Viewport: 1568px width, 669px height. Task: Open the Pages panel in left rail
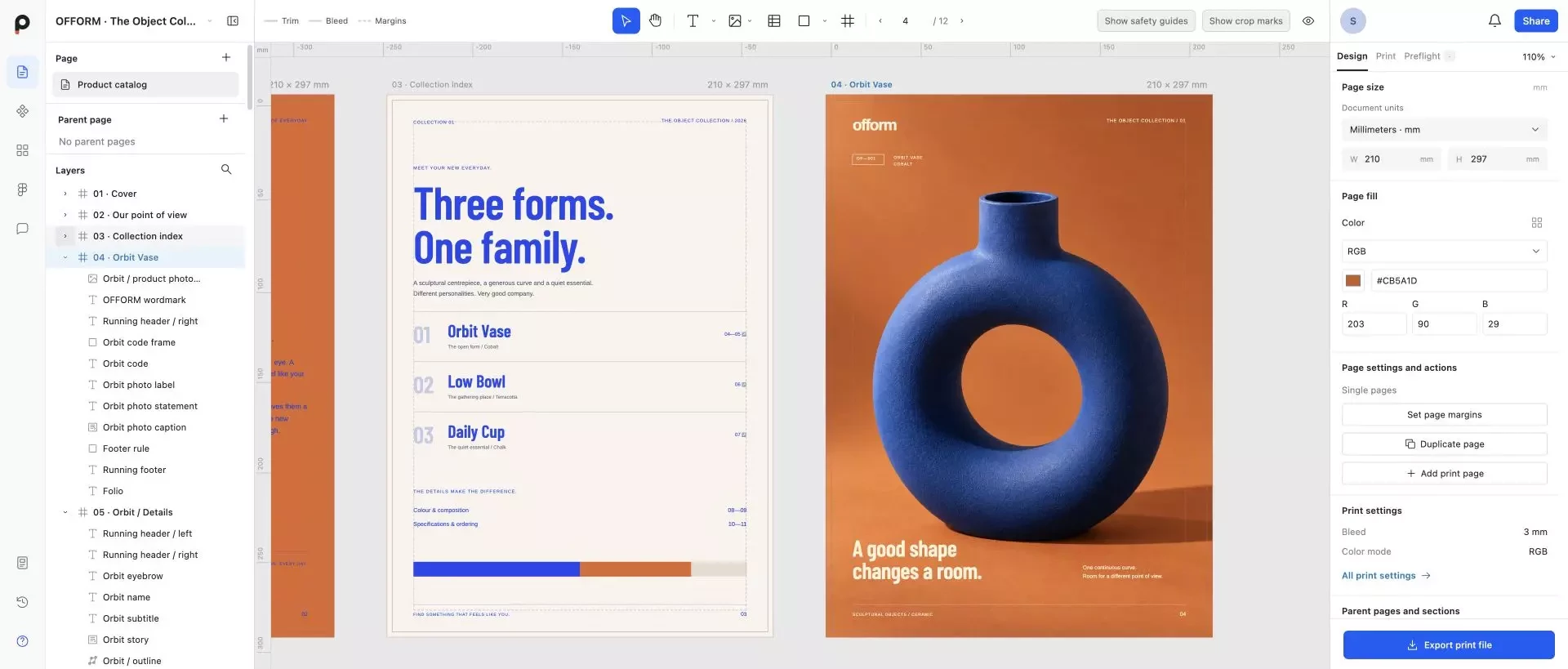(x=23, y=72)
